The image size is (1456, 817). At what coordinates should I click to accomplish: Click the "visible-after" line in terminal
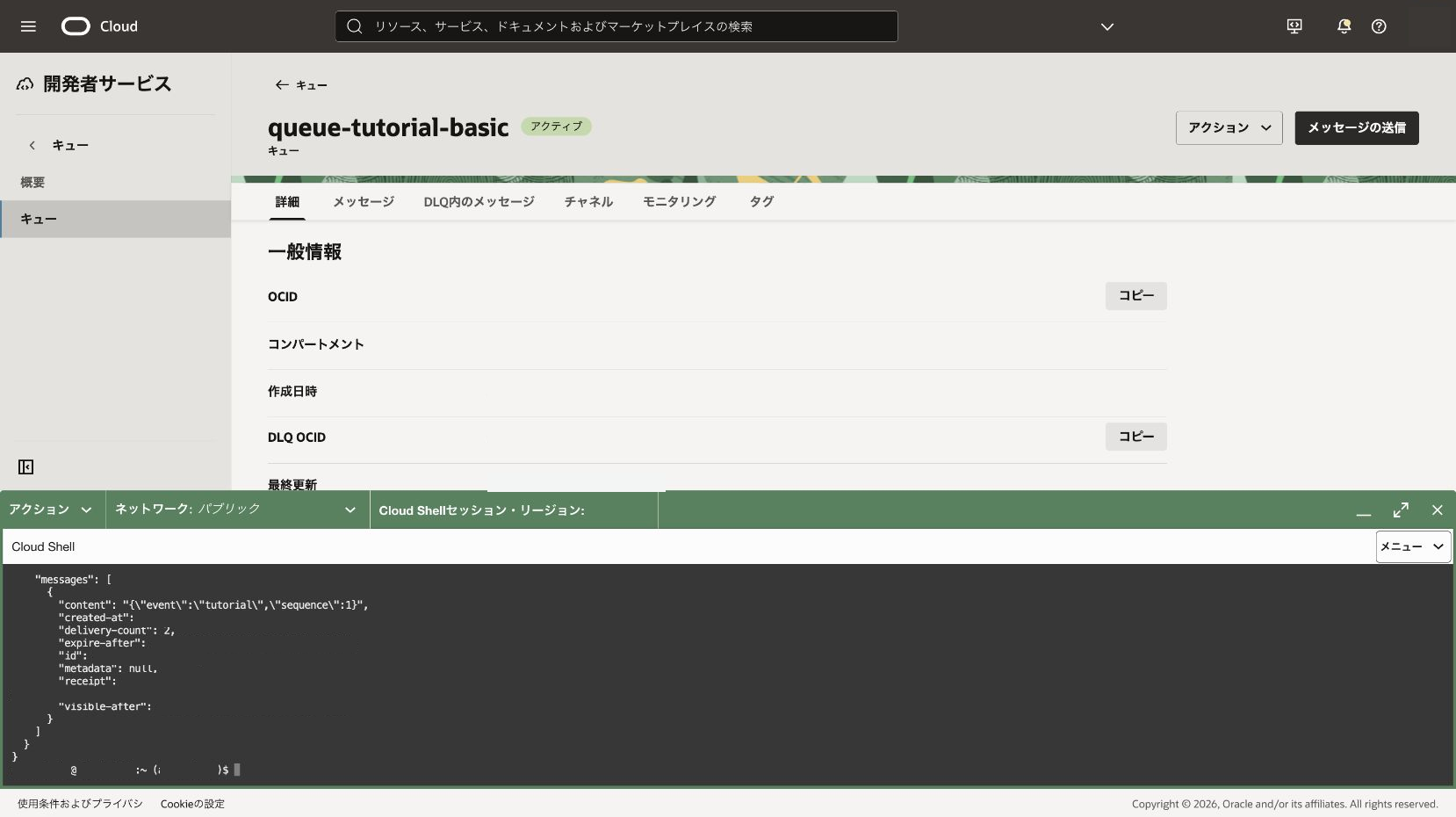click(105, 706)
